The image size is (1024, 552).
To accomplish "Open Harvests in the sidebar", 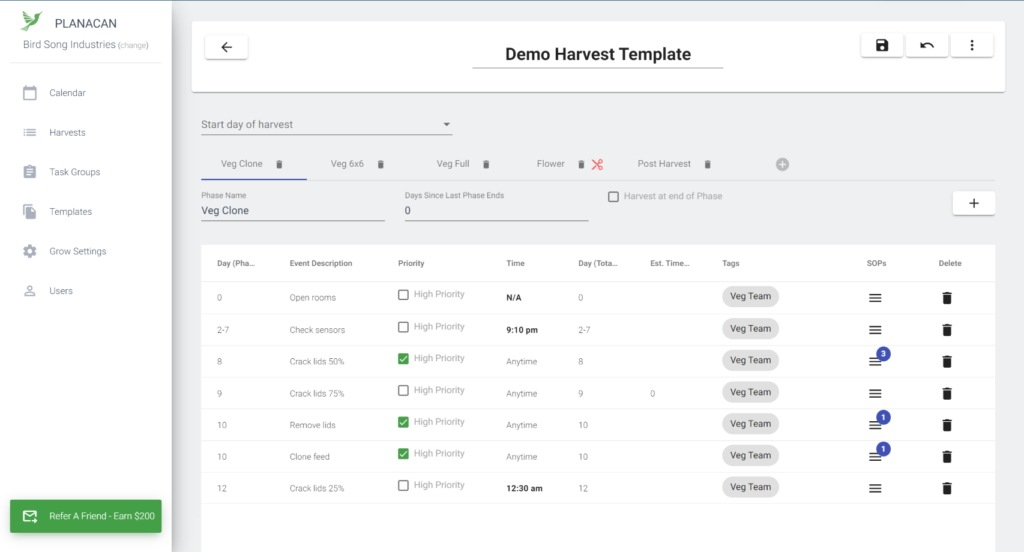I will coord(67,133).
